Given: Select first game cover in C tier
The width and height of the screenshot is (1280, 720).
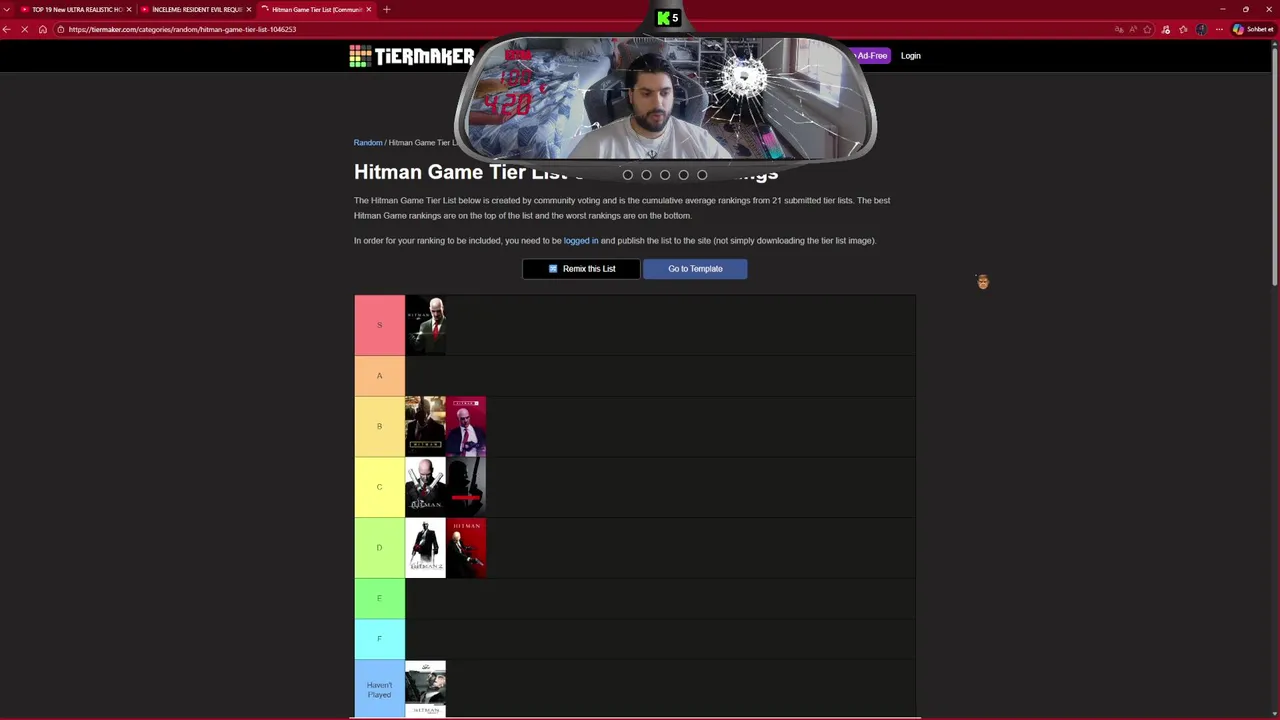Looking at the screenshot, I should pos(425,487).
